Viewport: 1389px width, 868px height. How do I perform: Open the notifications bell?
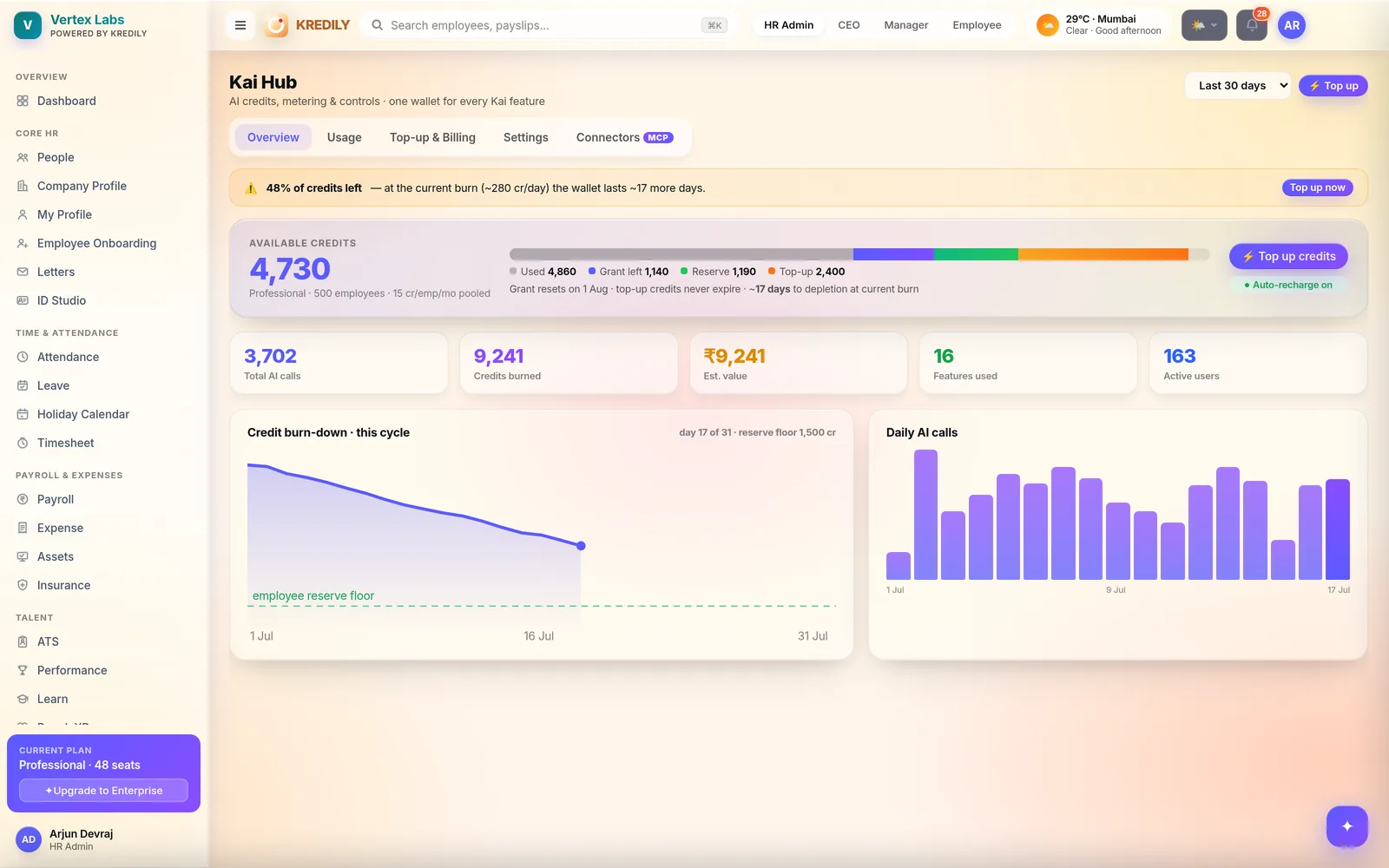tap(1252, 25)
